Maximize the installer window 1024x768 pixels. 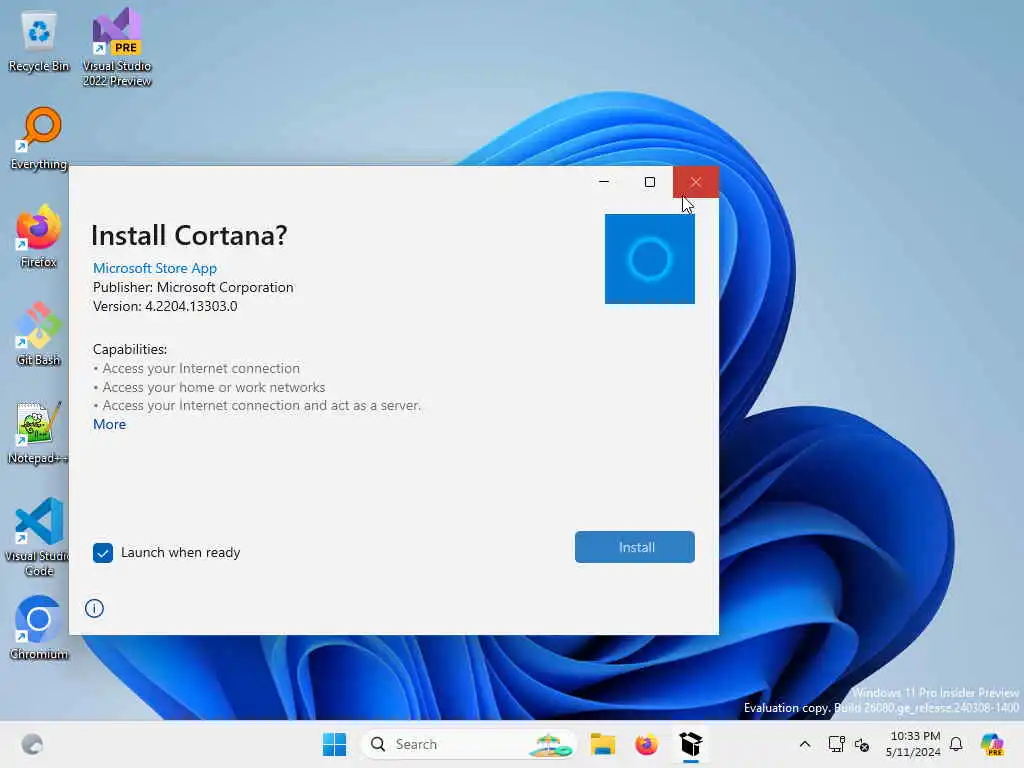[650, 182]
